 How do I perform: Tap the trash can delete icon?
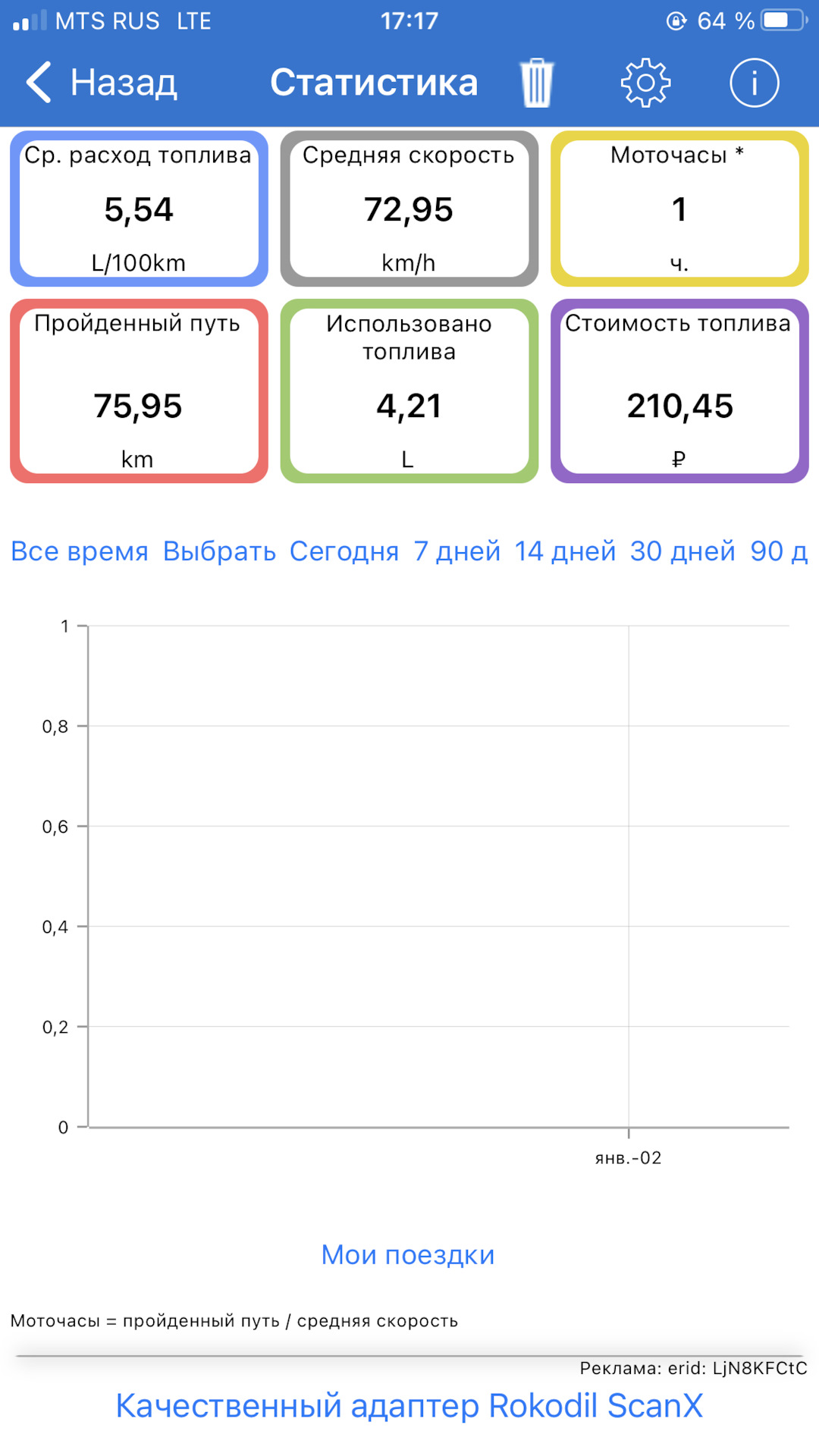pos(537,83)
